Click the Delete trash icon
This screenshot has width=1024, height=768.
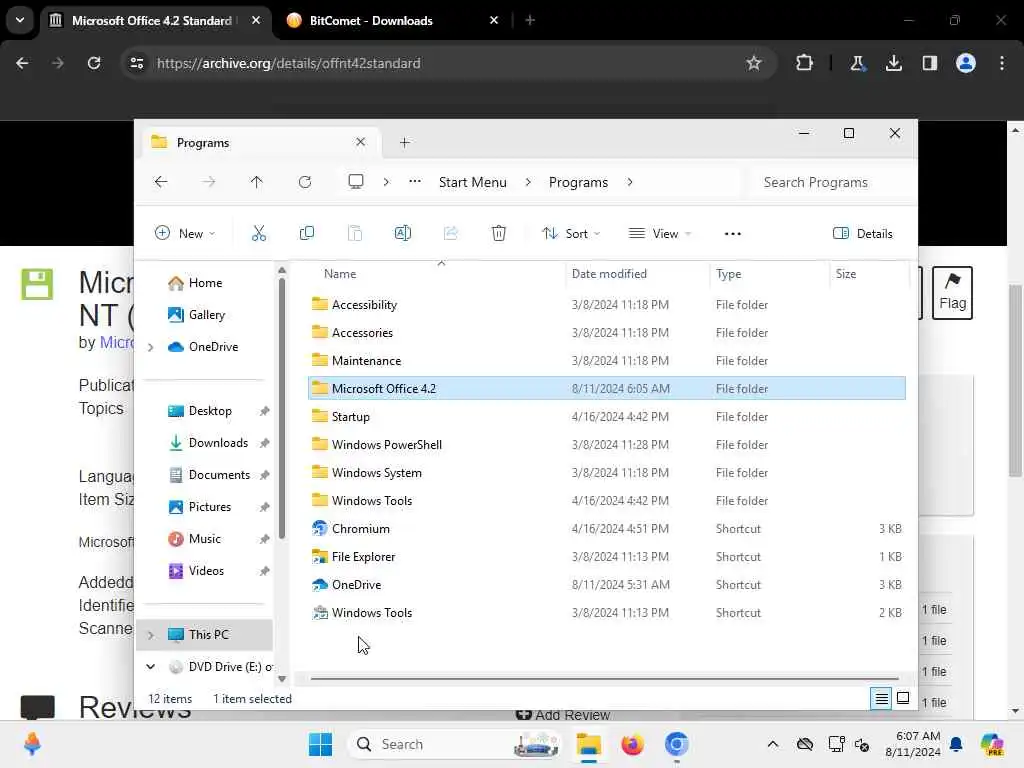tap(499, 233)
